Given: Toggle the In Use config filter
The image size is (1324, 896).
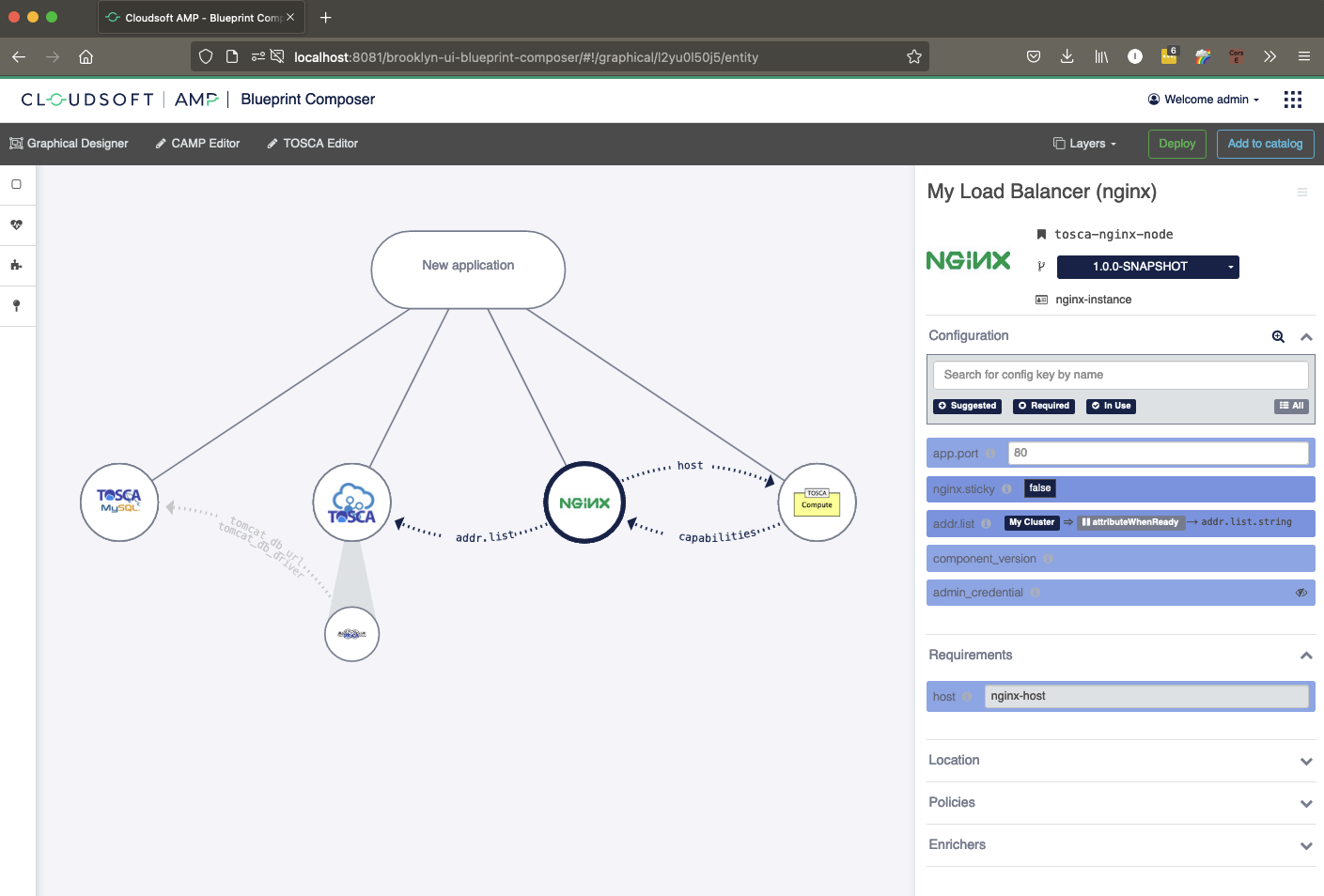Looking at the screenshot, I should [x=1111, y=406].
